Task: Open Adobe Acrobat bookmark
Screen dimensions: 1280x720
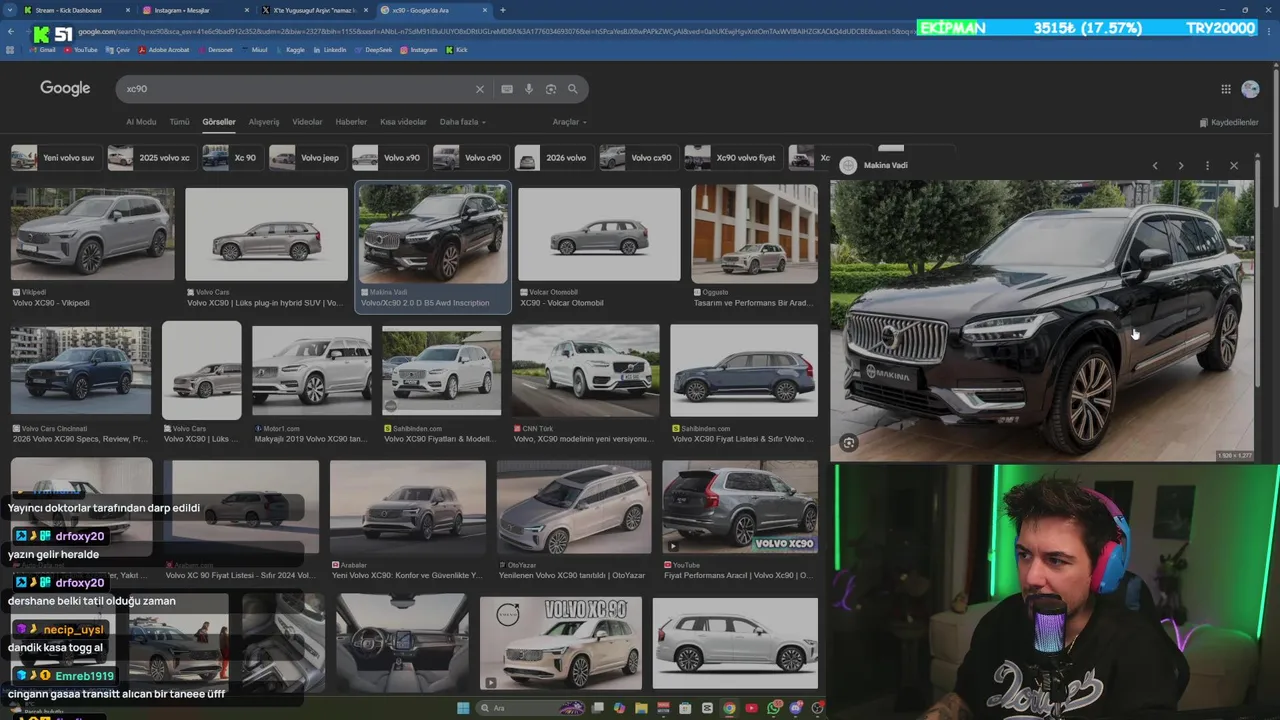Action: [164, 50]
